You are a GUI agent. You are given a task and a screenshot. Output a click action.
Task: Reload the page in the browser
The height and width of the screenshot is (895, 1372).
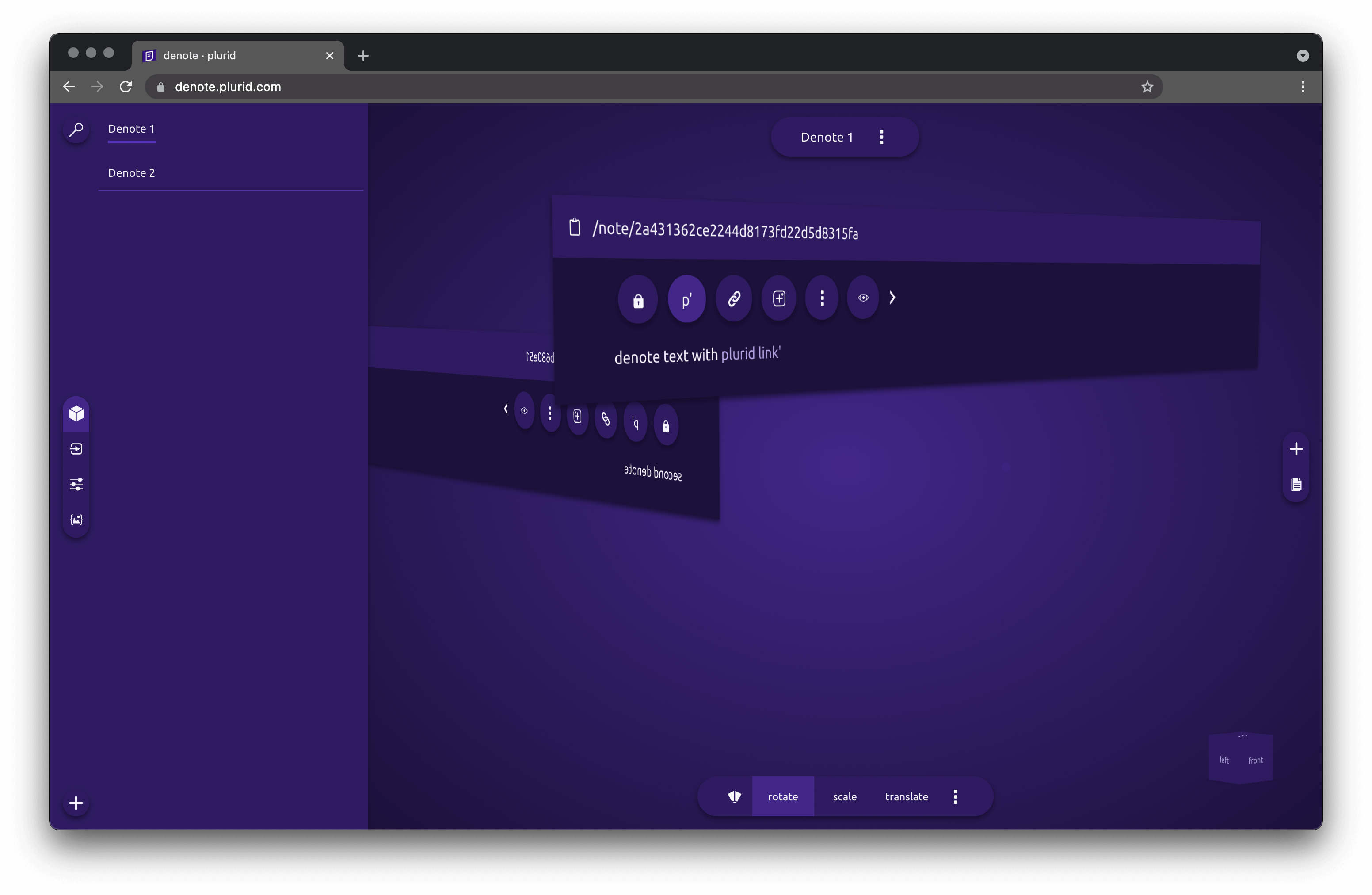126,87
